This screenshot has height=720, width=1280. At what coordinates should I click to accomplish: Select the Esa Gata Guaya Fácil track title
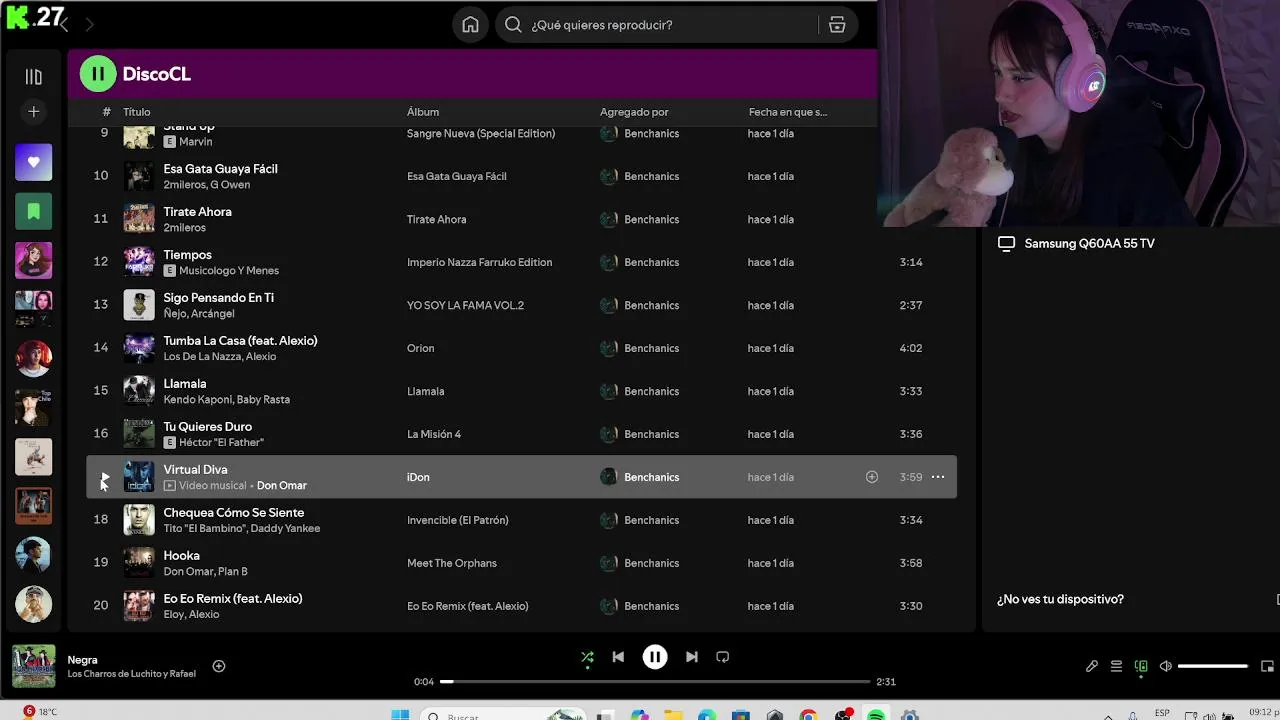pyautogui.click(x=220, y=169)
